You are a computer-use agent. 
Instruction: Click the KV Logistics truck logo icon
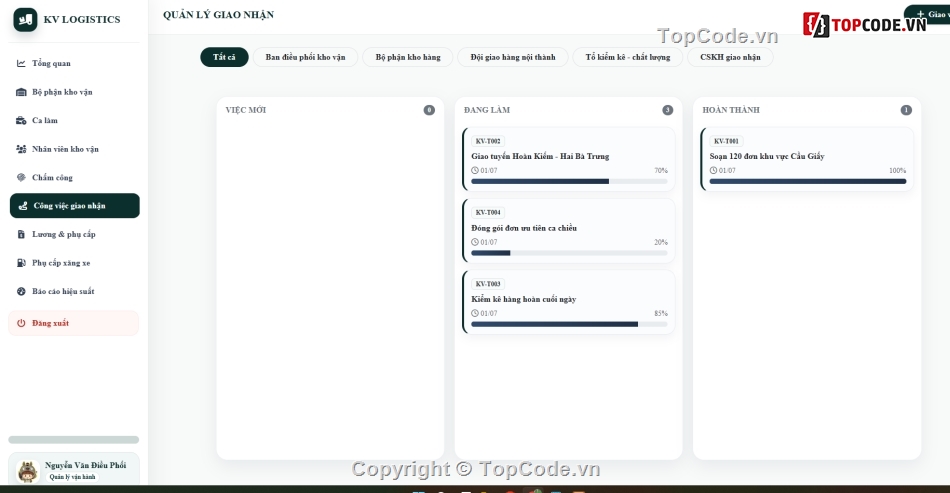click(x=25, y=19)
